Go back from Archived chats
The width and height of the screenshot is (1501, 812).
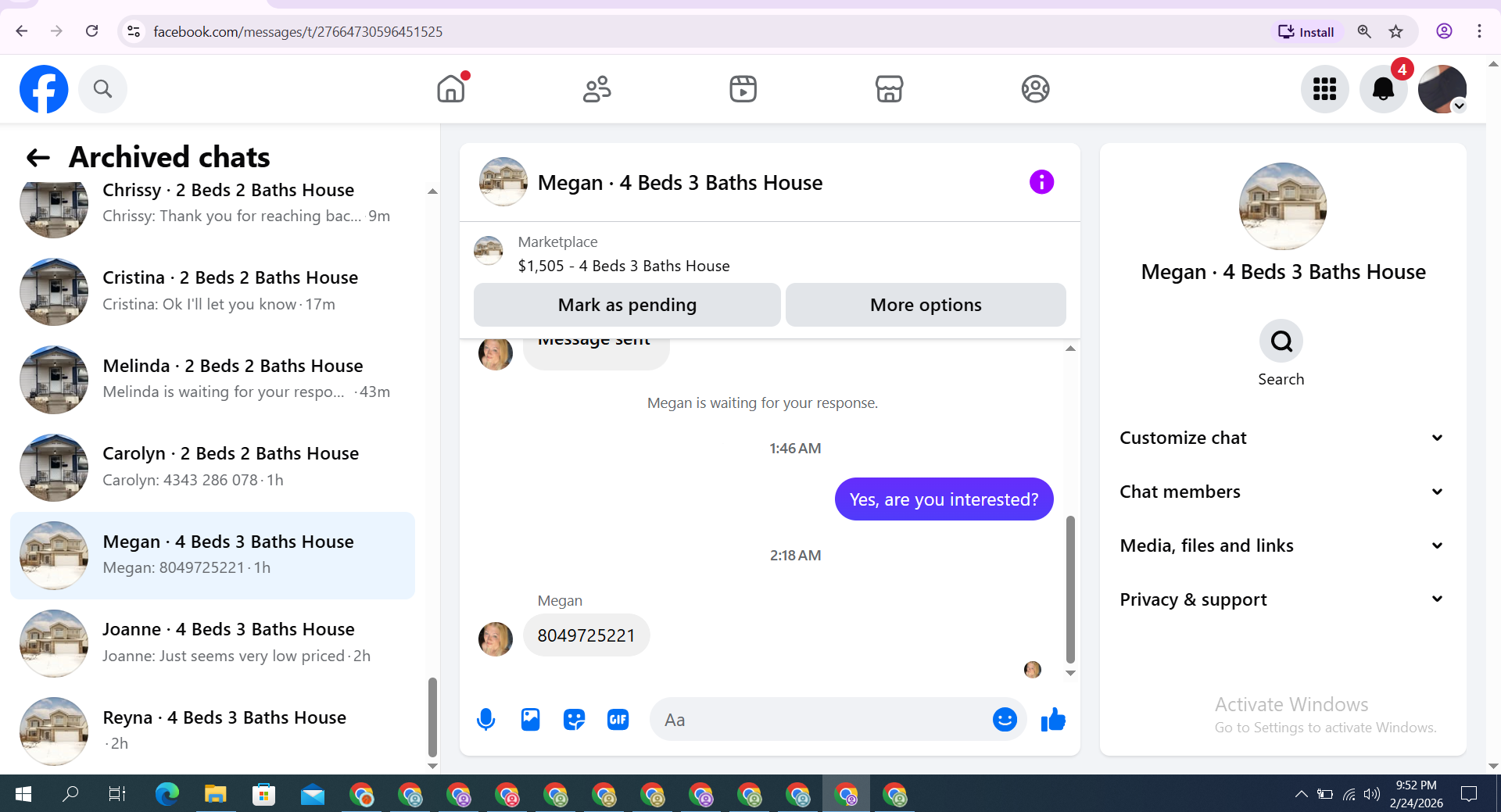pos(38,158)
